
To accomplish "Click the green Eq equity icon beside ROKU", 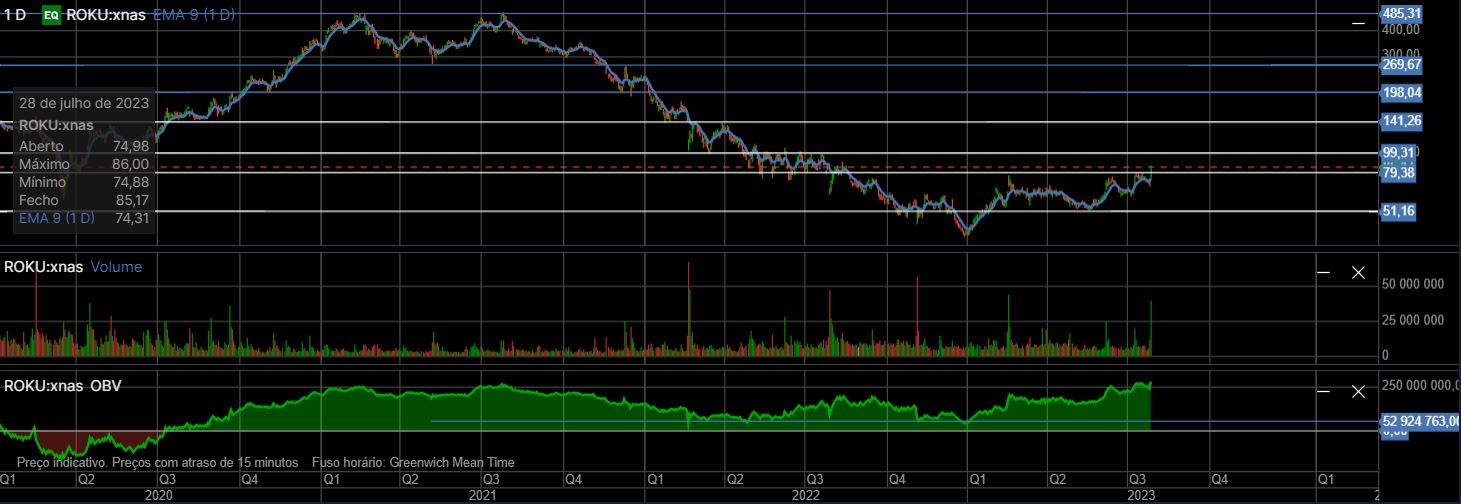I will [x=51, y=15].
